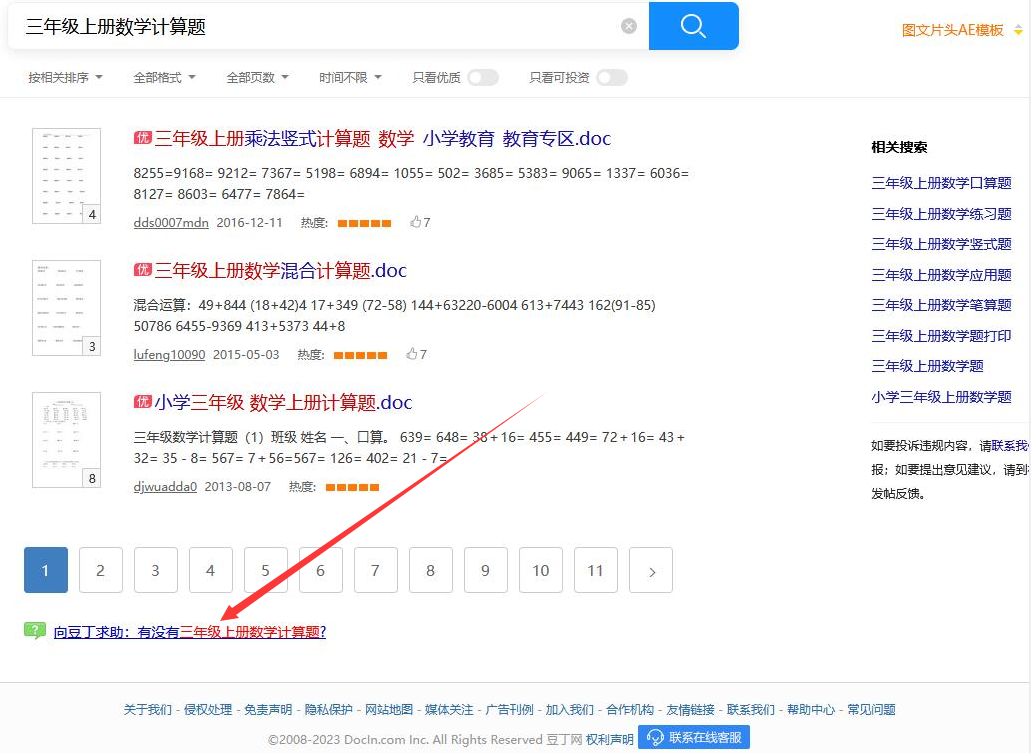
Task: Select related search 三年级上册数学笔算题
Action: pyautogui.click(x=941, y=305)
